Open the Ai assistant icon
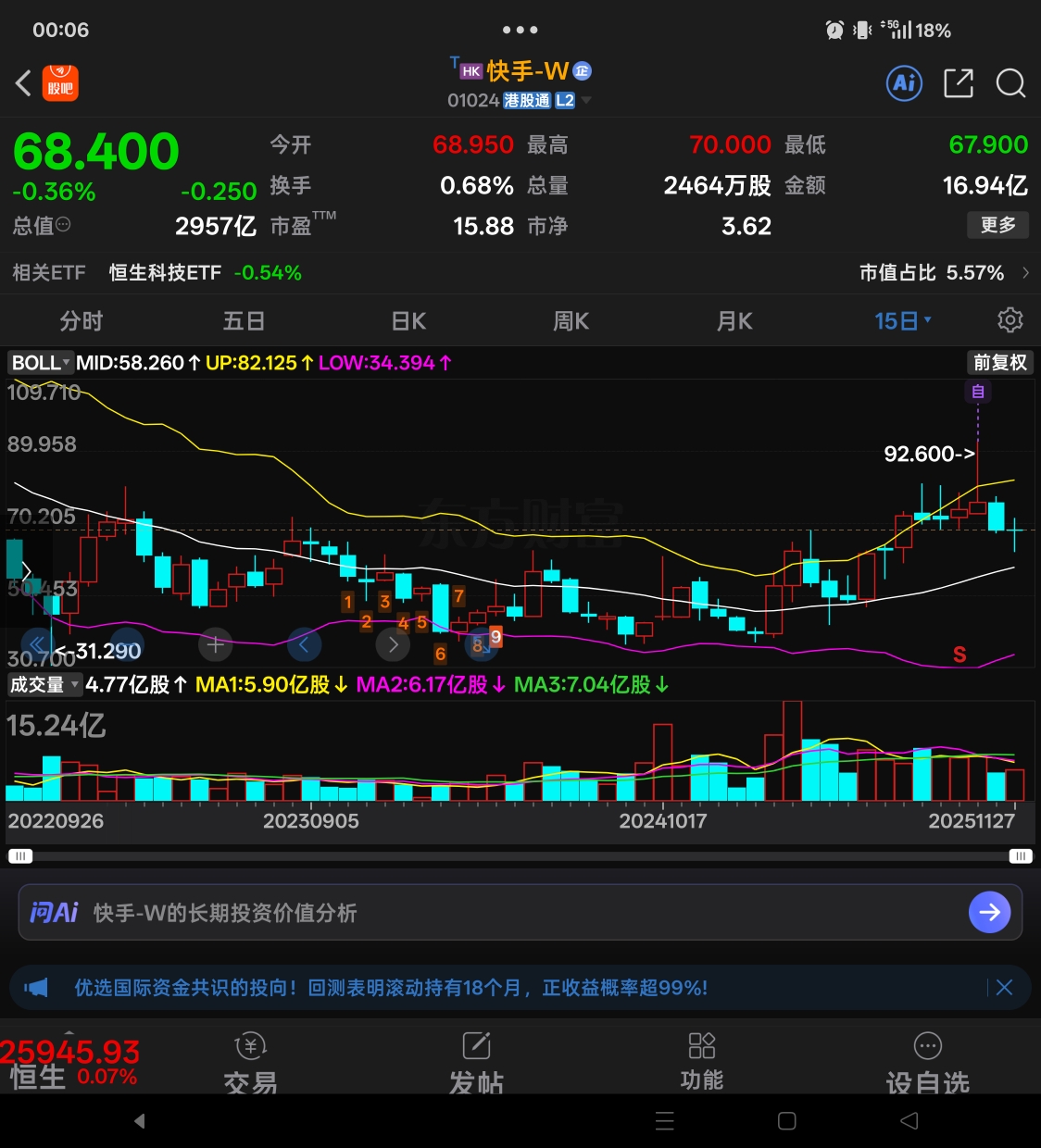Viewport: 1041px width, 1148px height. click(x=904, y=83)
